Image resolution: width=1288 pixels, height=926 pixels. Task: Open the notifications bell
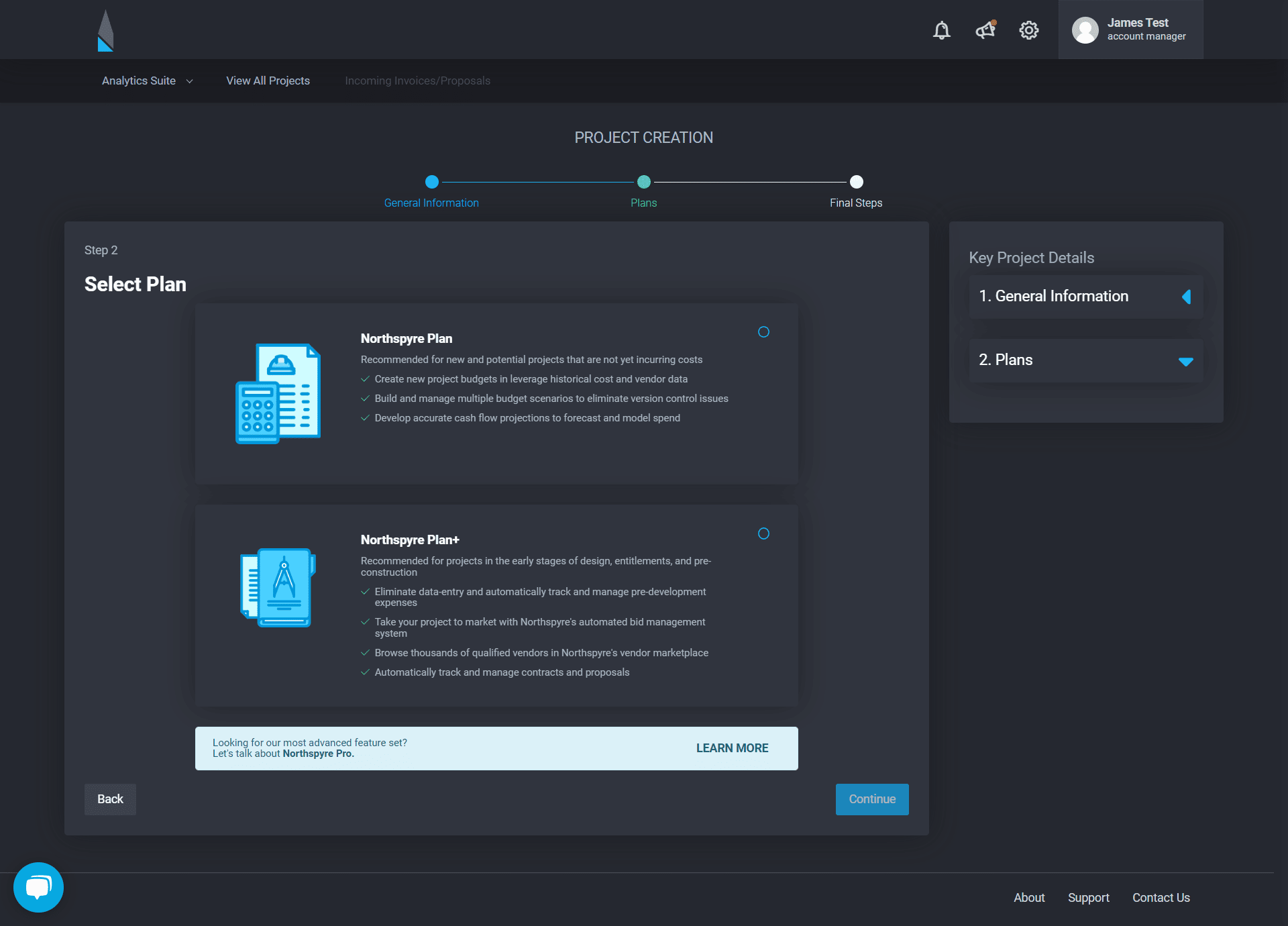tap(942, 30)
